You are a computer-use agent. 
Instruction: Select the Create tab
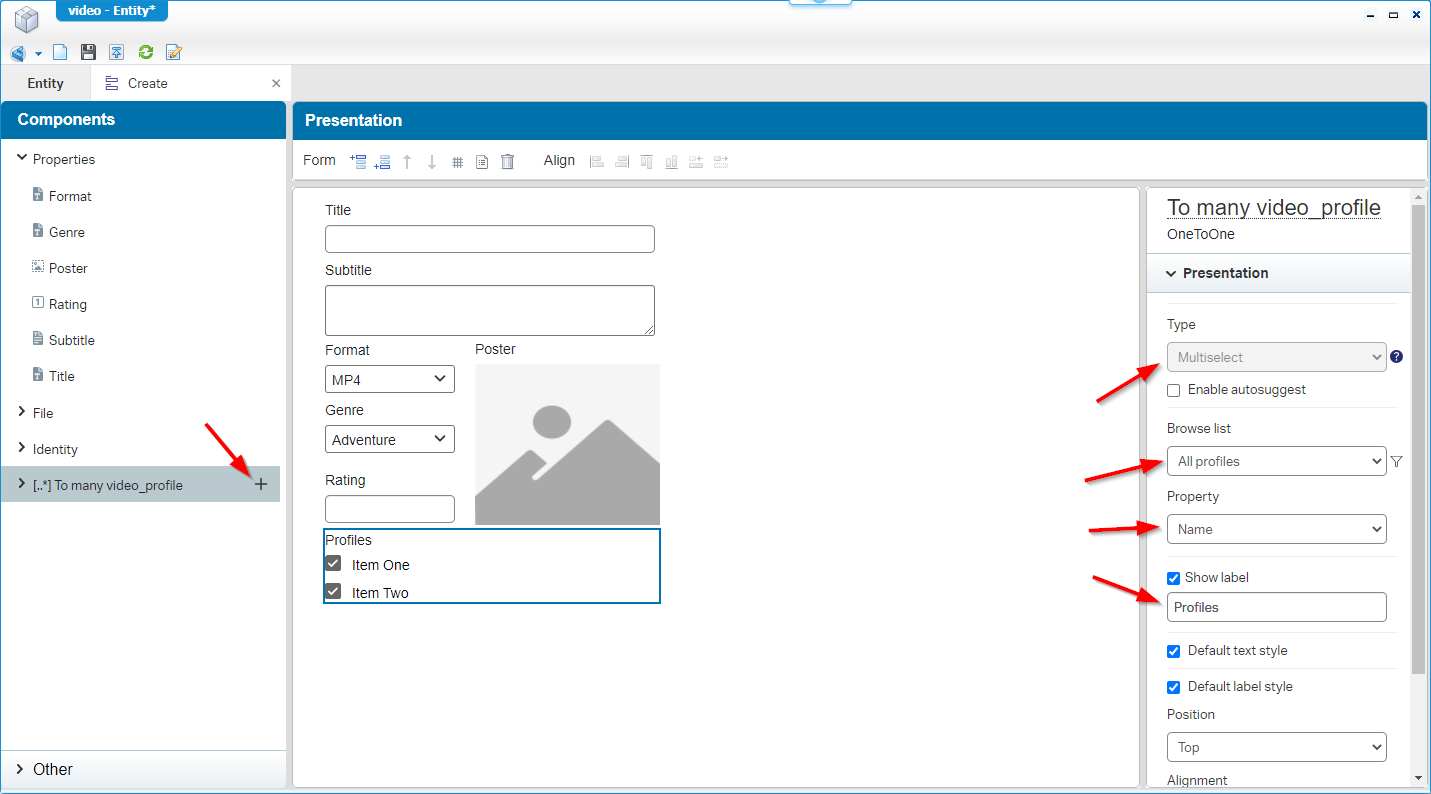(147, 83)
